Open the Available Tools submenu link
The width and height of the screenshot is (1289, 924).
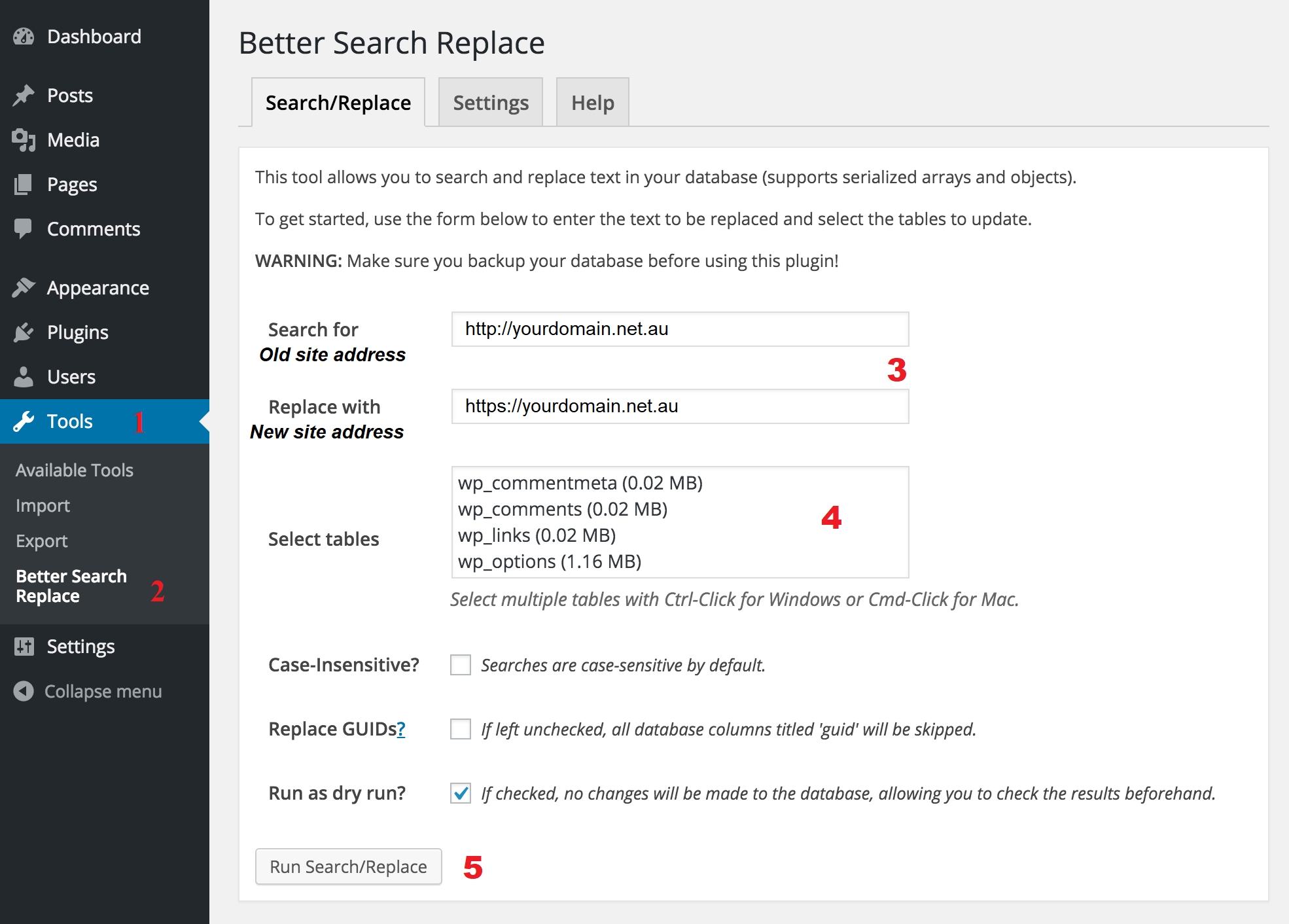pos(75,470)
